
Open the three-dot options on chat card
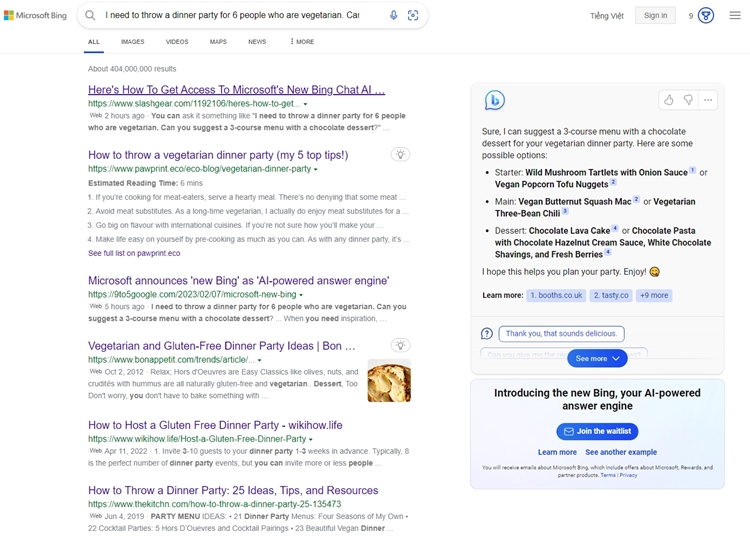click(x=708, y=100)
